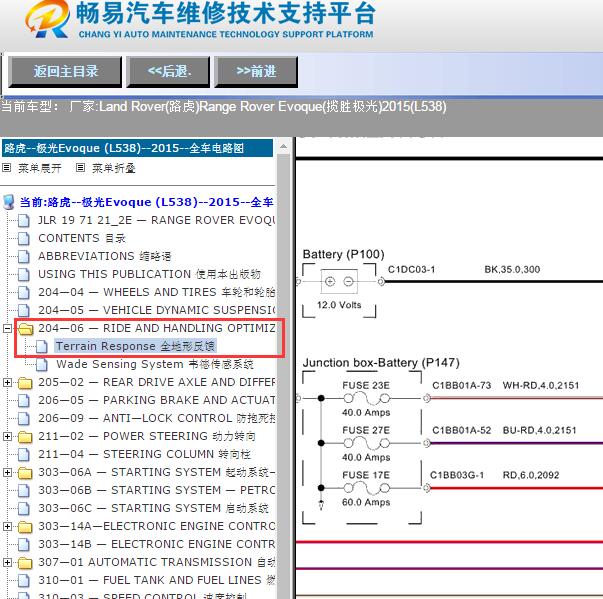Click the folder icon of 307-01 AUTOMATIC TRANSMISSION
Viewport: 603px width, 599px height.
(25, 563)
